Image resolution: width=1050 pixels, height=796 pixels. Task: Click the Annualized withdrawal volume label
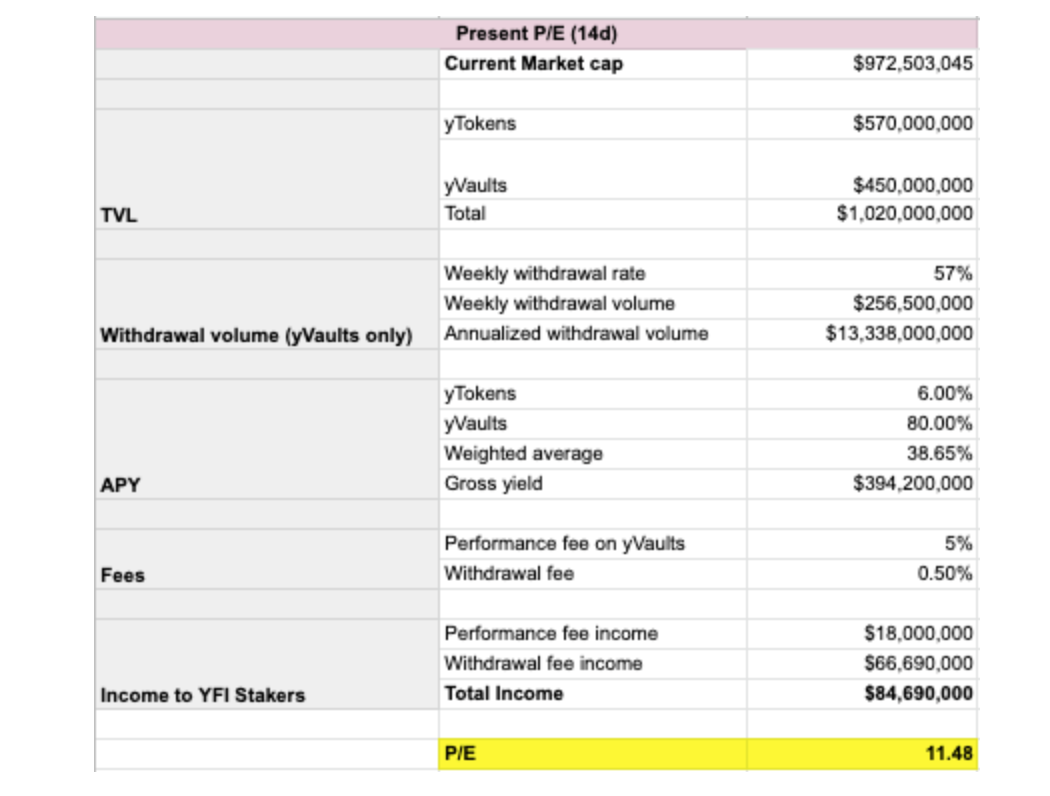576,334
